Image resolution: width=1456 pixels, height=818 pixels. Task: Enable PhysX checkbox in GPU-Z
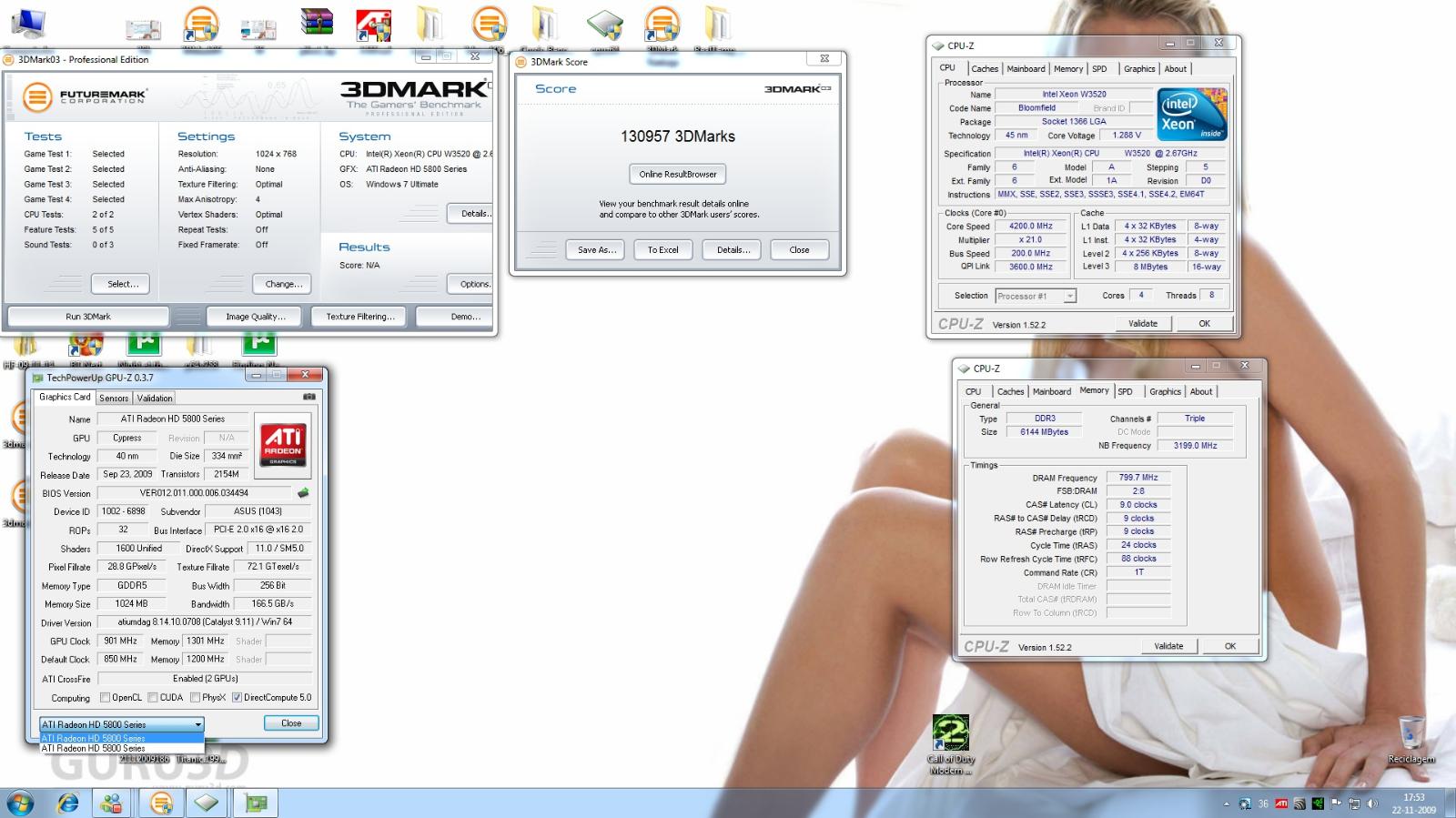[x=195, y=698]
